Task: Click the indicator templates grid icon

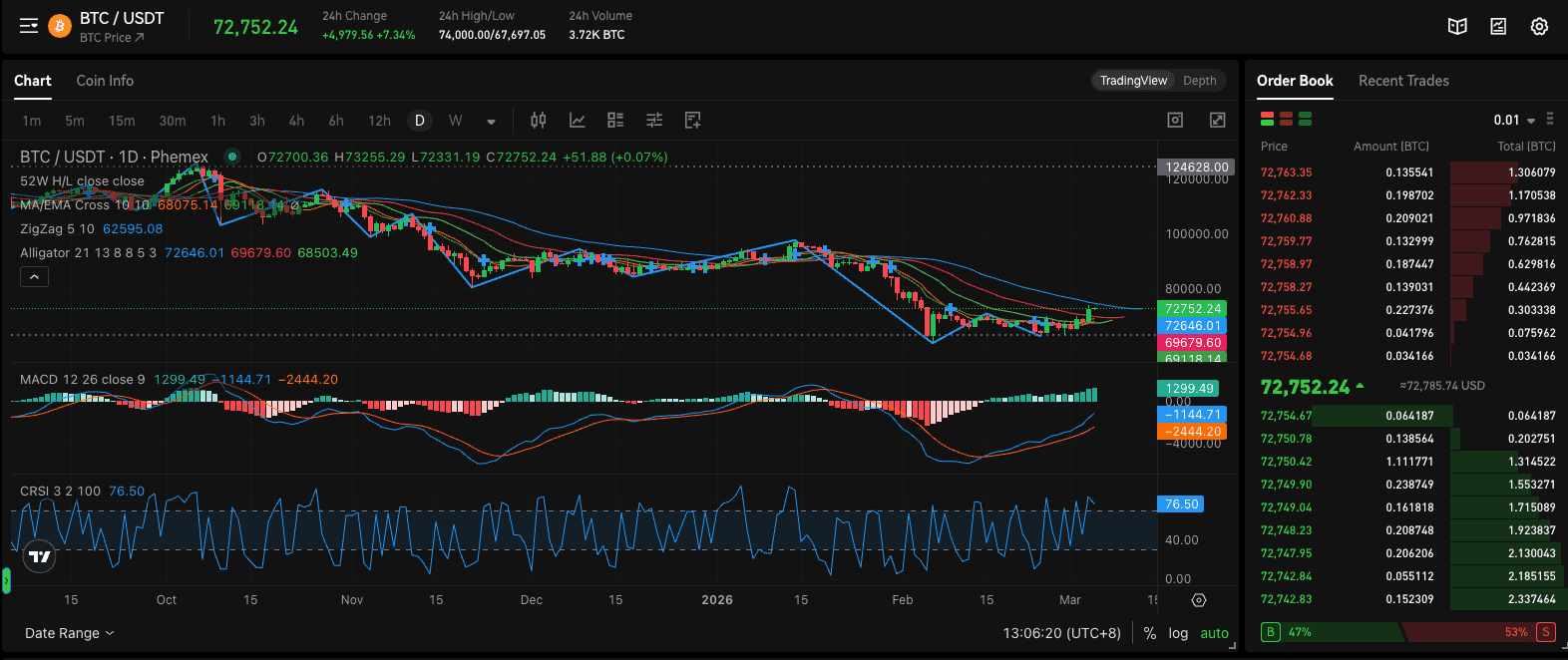Action: (615, 121)
